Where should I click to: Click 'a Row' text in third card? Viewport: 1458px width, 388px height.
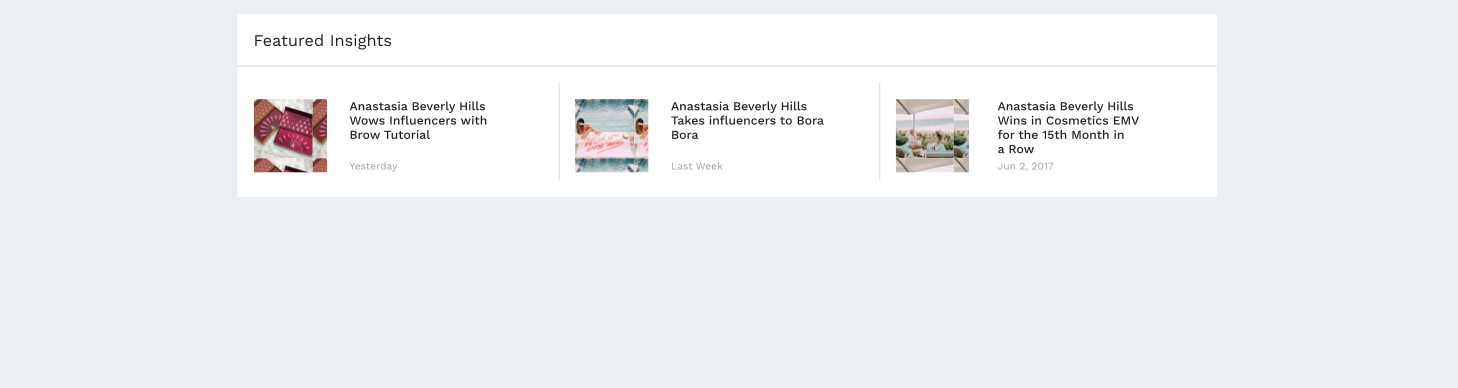point(1016,149)
